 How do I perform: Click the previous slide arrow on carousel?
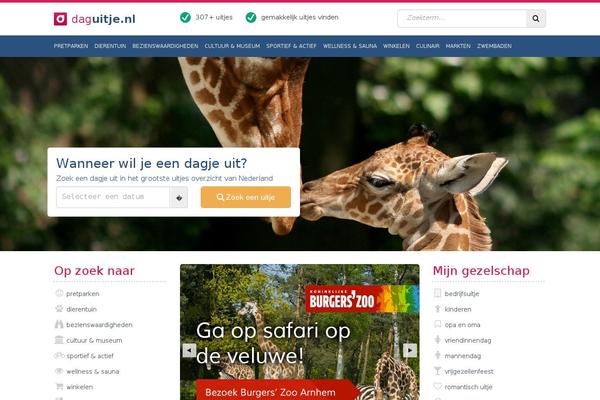point(189,350)
